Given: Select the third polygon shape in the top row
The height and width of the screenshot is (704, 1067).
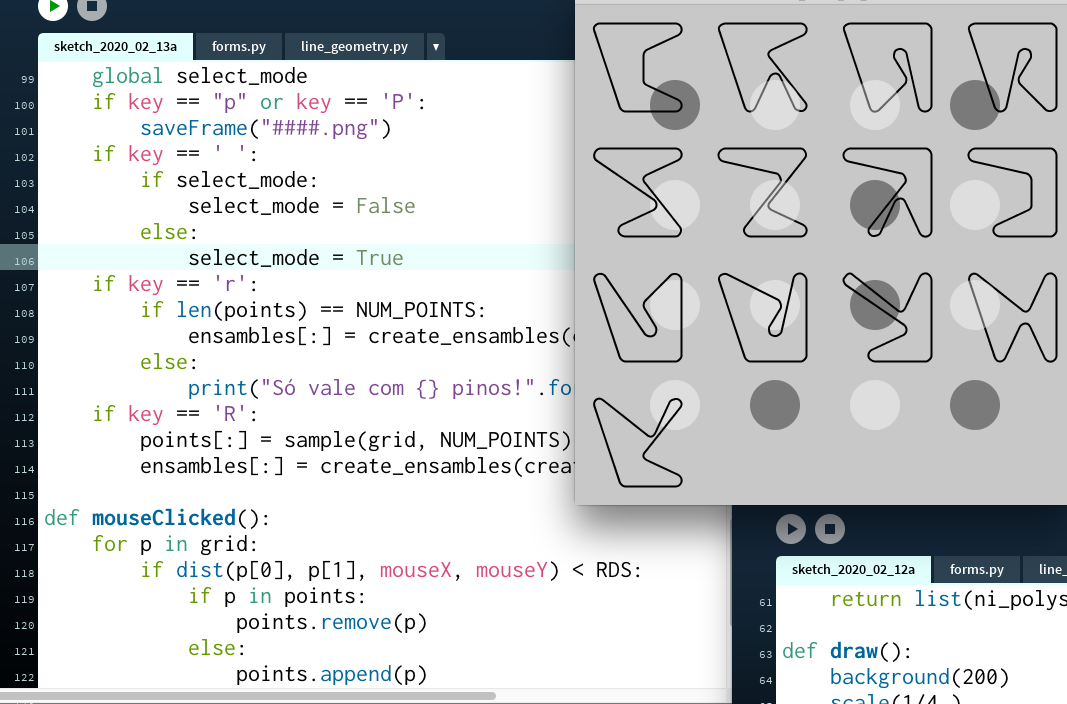Looking at the screenshot, I should (x=887, y=67).
